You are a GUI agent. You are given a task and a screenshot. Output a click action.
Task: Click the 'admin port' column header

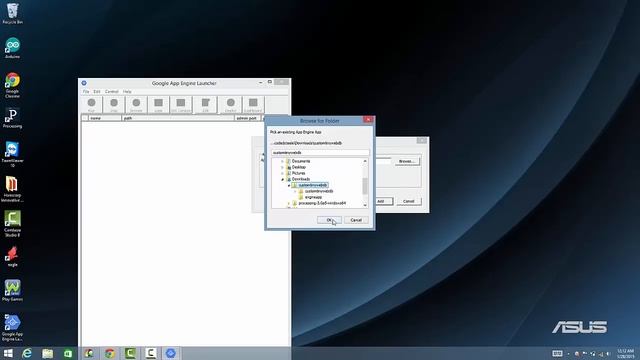pyautogui.click(x=247, y=118)
